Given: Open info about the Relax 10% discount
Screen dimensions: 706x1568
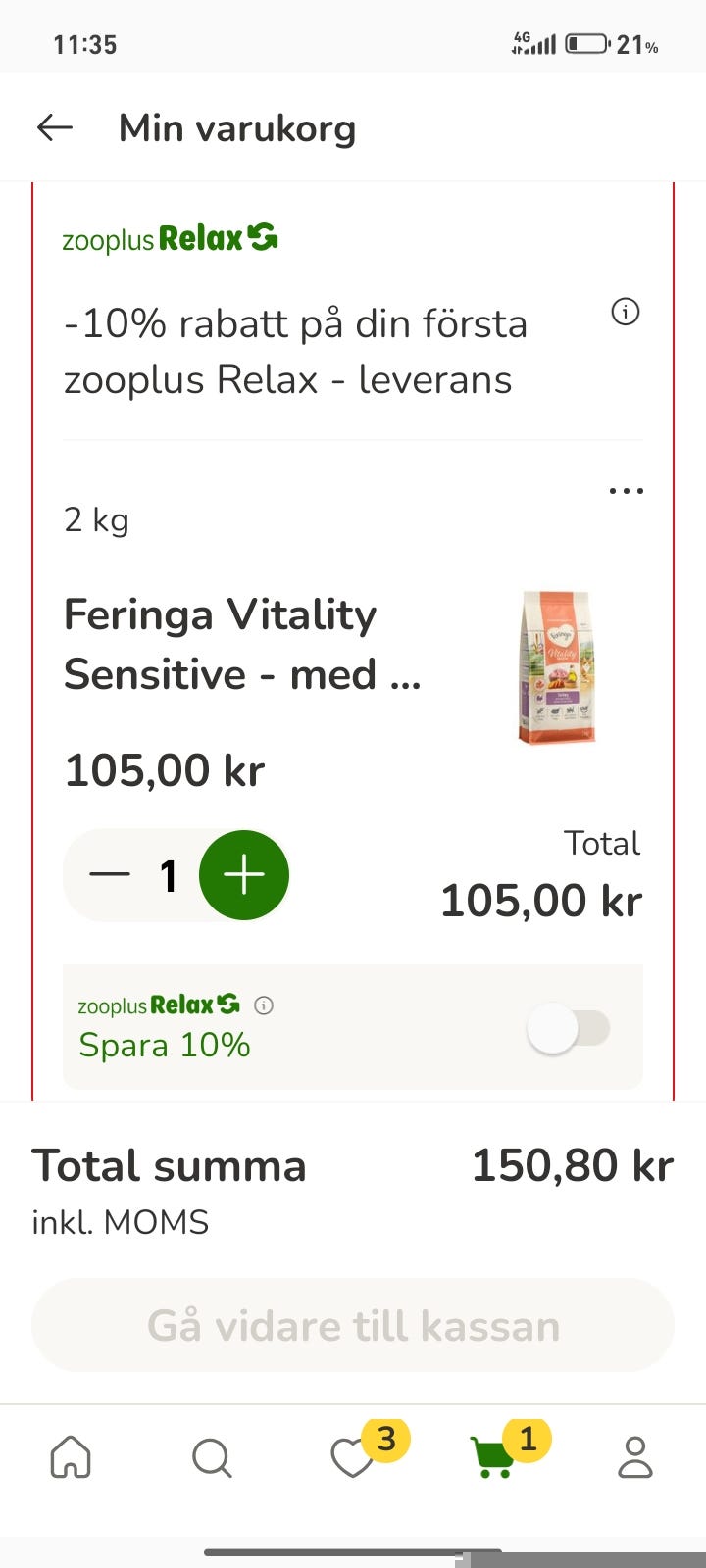Looking at the screenshot, I should pyautogui.click(x=626, y=312).
